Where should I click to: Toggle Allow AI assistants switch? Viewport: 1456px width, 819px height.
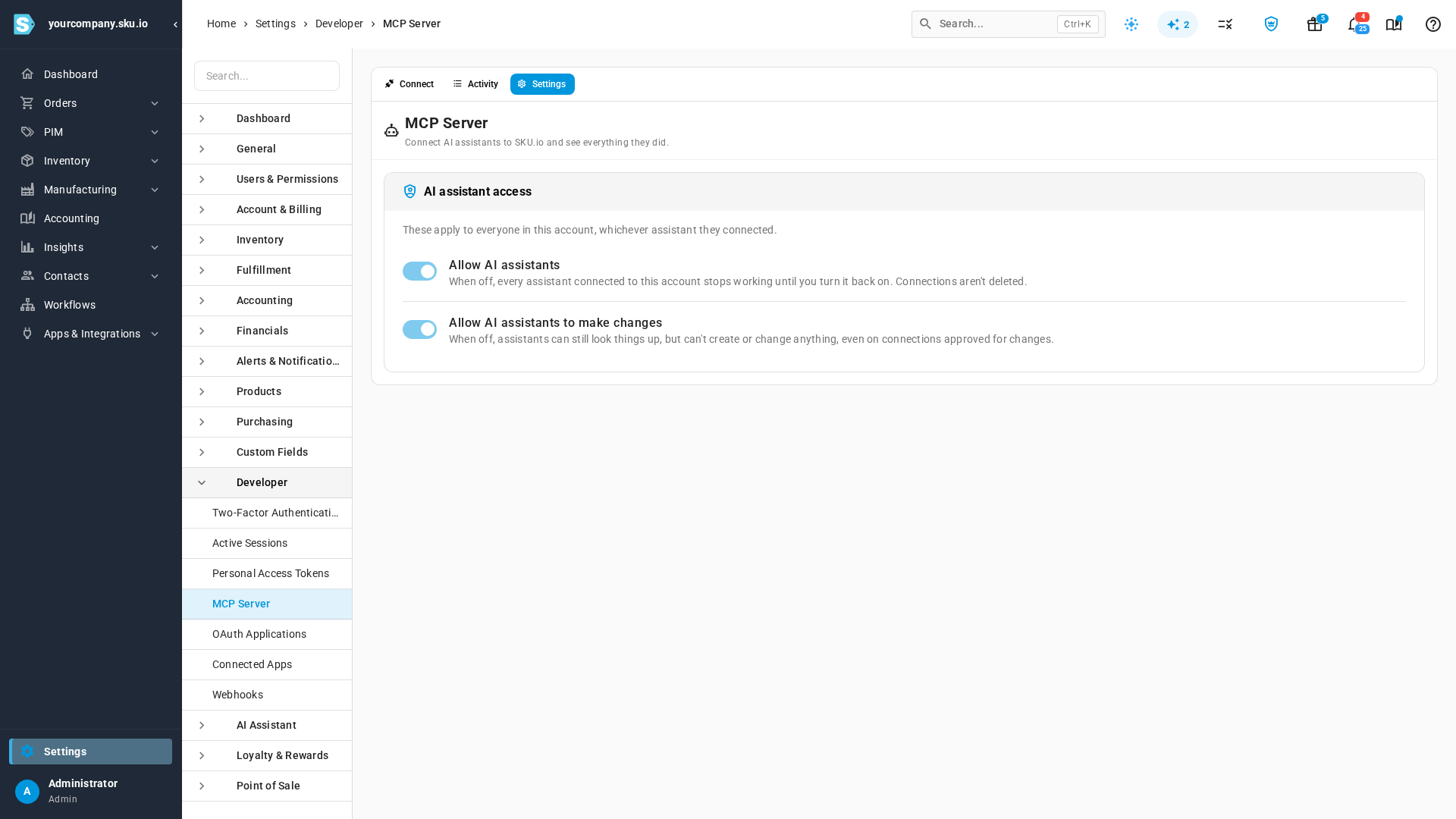419,271
